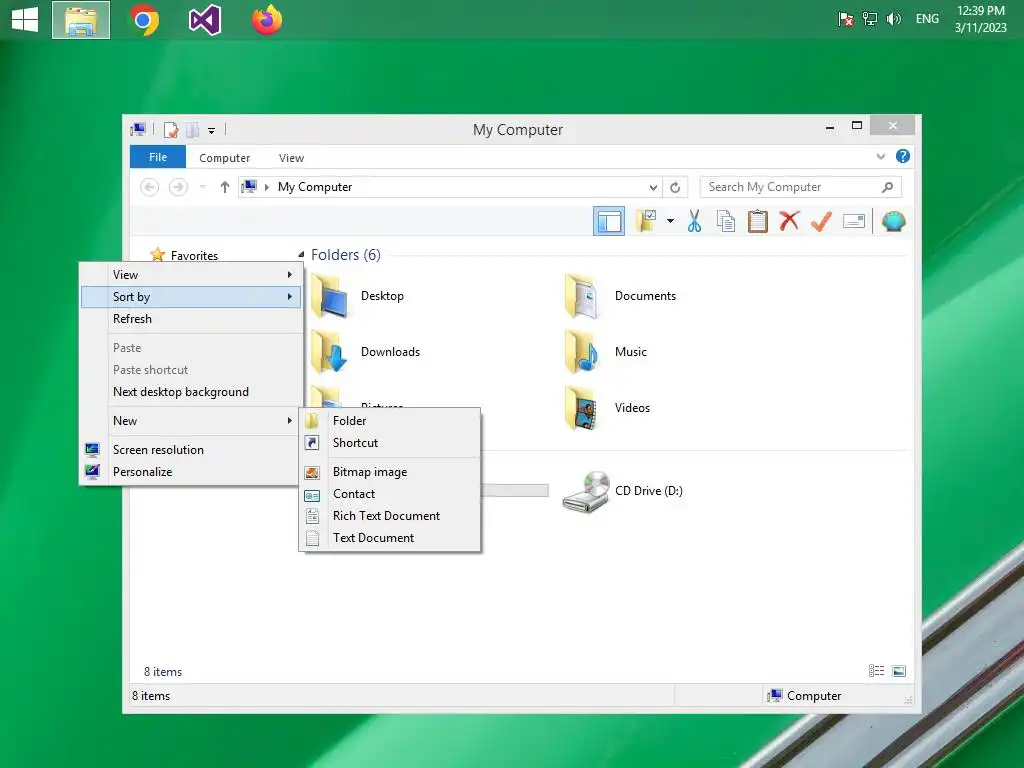This screenshot has height=768, width=1024.
Task: Click the address bar breadcrumb arrow
Action: [266, 187]
